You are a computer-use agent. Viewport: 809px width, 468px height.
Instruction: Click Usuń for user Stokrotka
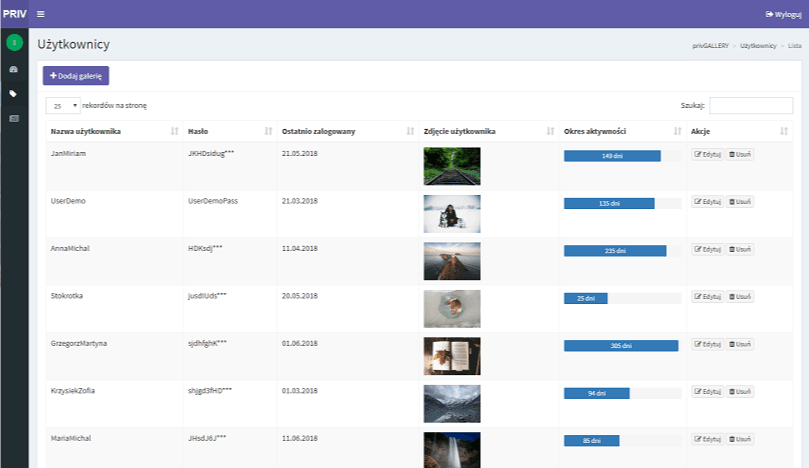coord(739,297)
